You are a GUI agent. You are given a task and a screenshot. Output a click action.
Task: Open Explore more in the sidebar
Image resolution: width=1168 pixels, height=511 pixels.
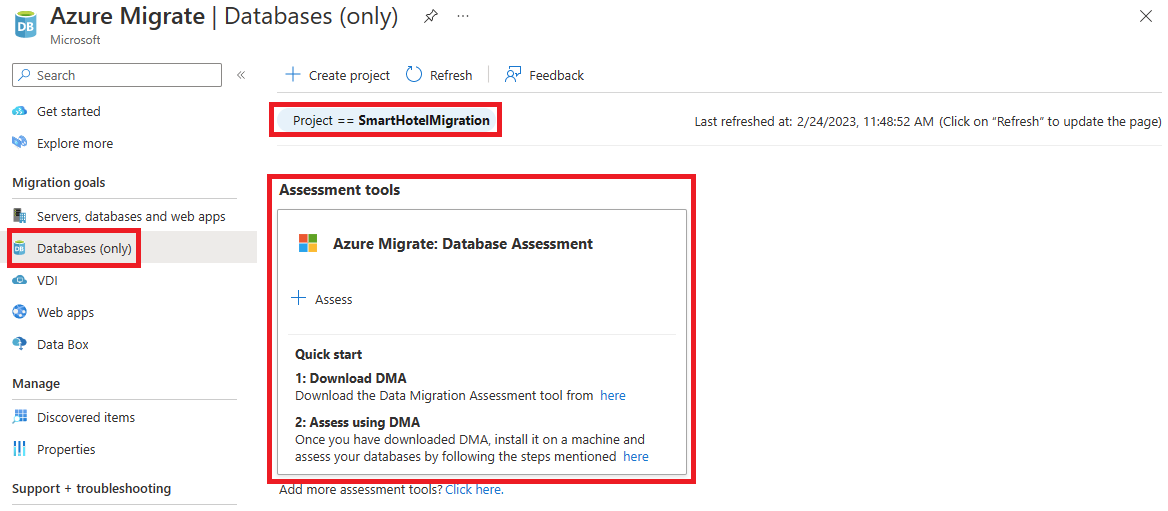[x=75, y=143]
